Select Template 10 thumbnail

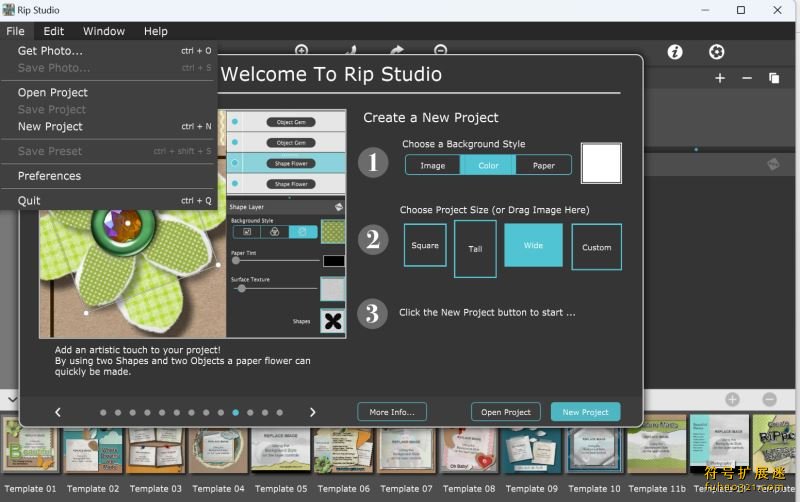tap(594, 449)
